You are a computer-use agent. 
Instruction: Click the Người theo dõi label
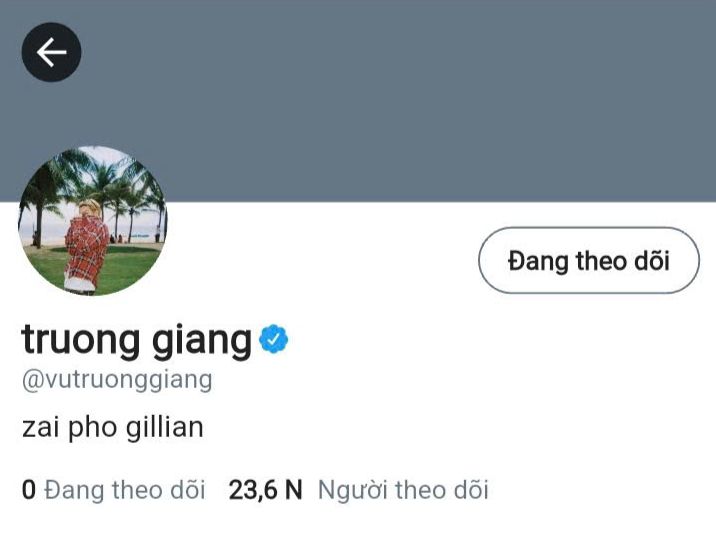tap(403, 490)
